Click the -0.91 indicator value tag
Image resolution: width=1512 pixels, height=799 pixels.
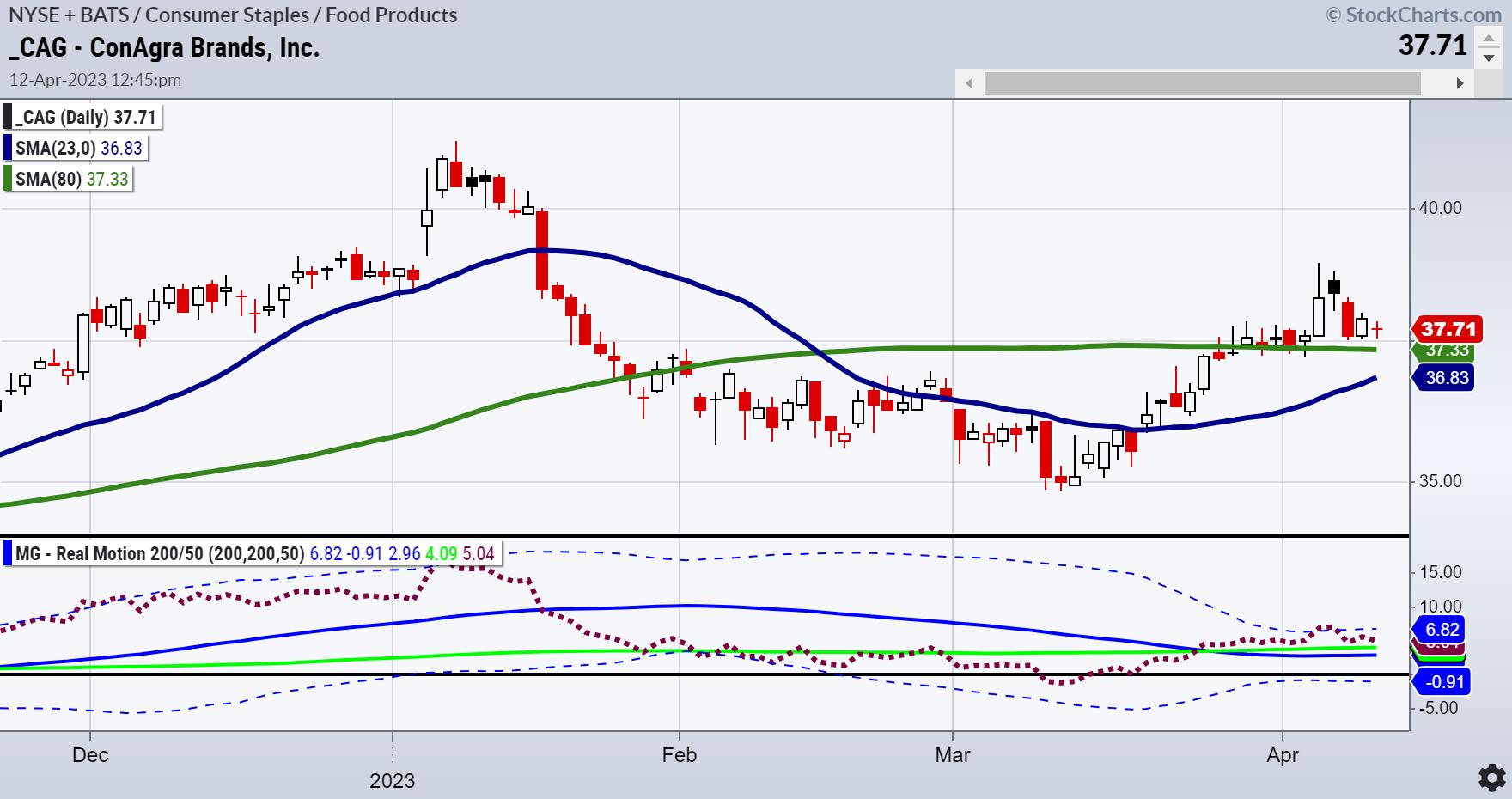(x=1443, y=682)
